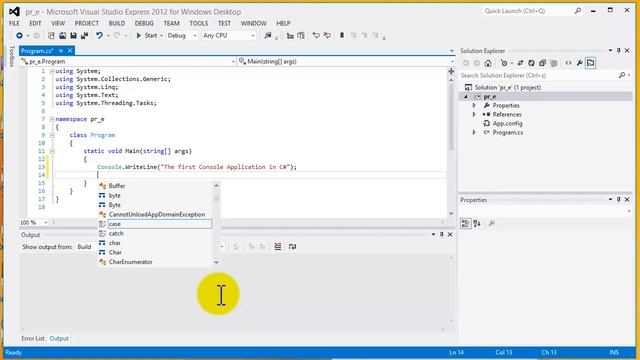The width and height of the screenshot is (640, 360).
Task: Click the Save Program.cs disk icon
Action: (x=73, y=36)
